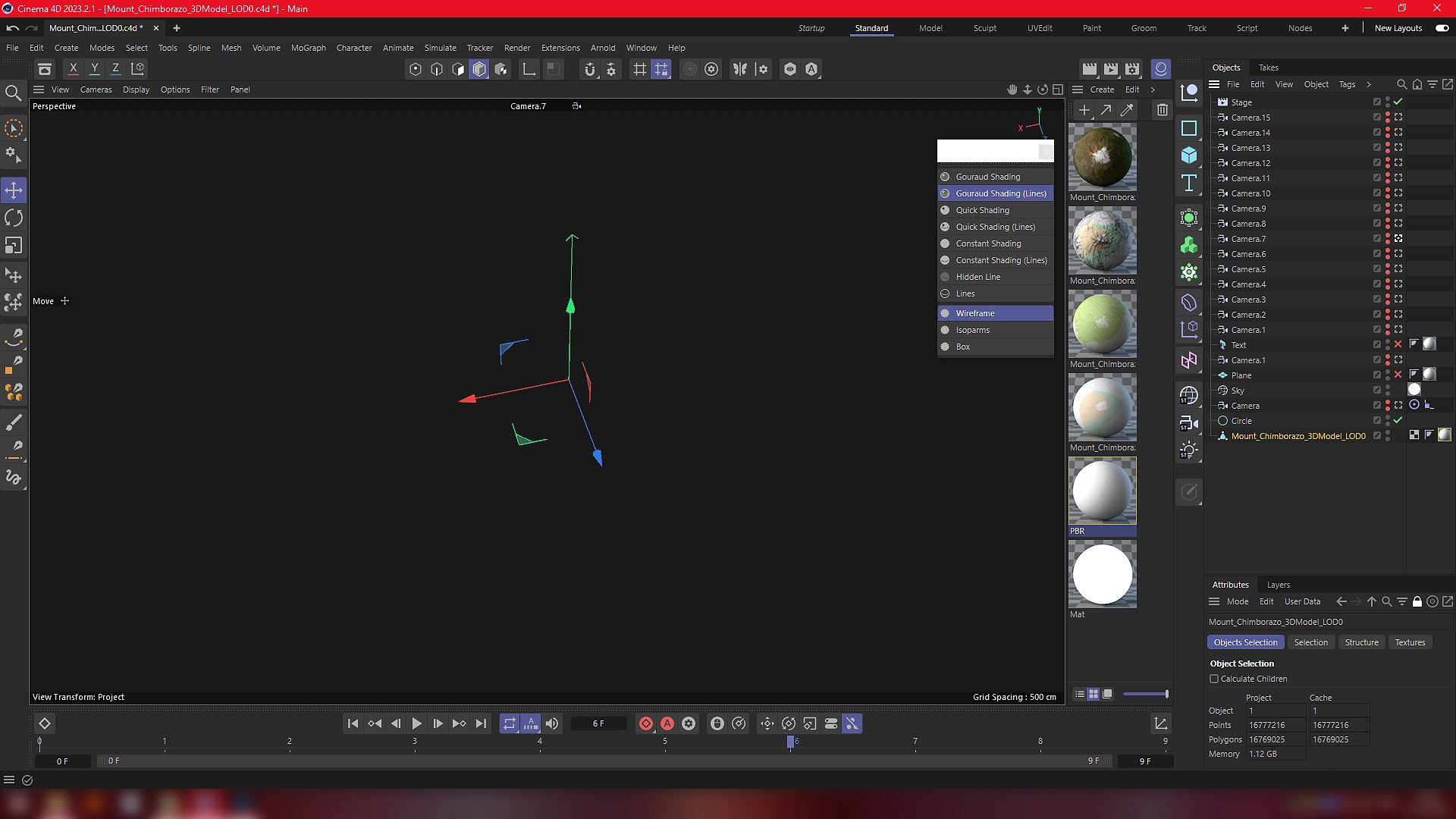1456x819 pixels.
Task: Switch to the Sculpt layout tab
Action: 984,28
